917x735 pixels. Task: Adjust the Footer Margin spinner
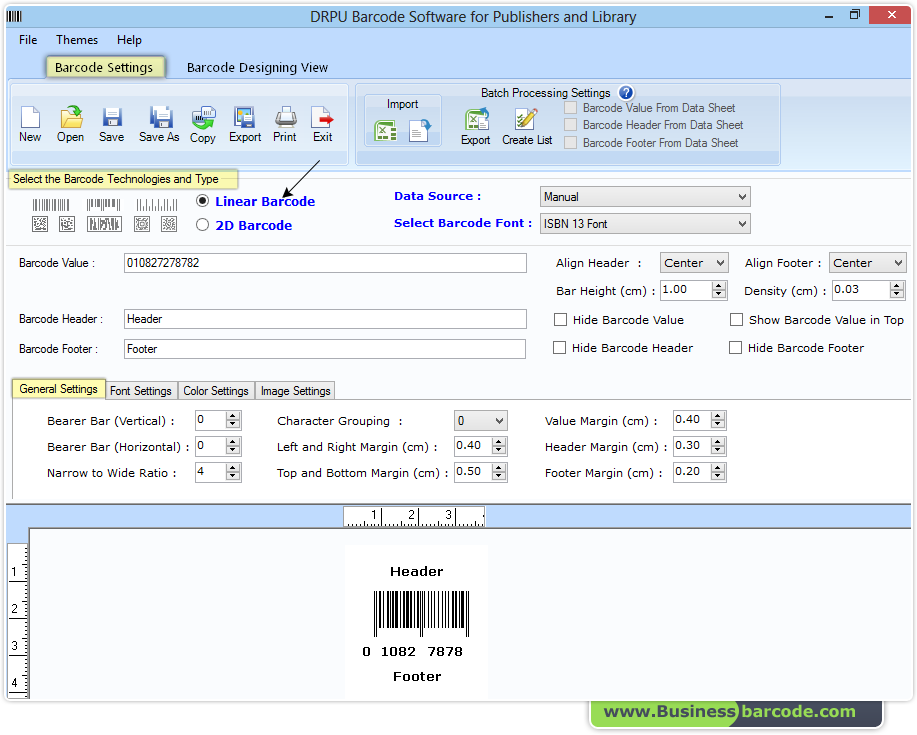pyautogui.click(x=718, y=472)
